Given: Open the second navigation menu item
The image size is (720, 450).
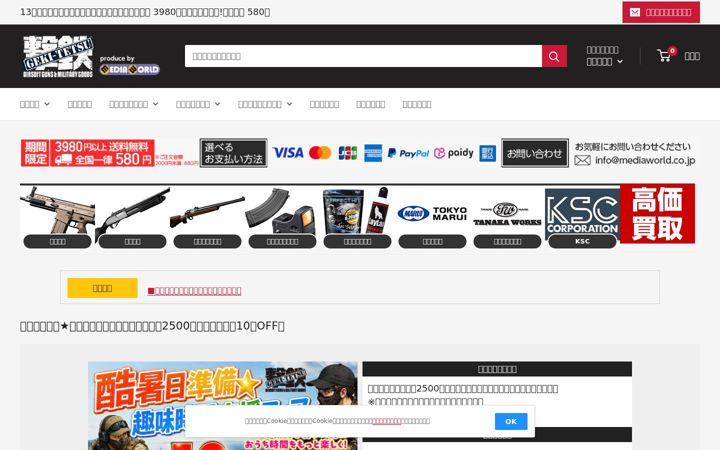Looking at the screenshot, I should 80,104.
